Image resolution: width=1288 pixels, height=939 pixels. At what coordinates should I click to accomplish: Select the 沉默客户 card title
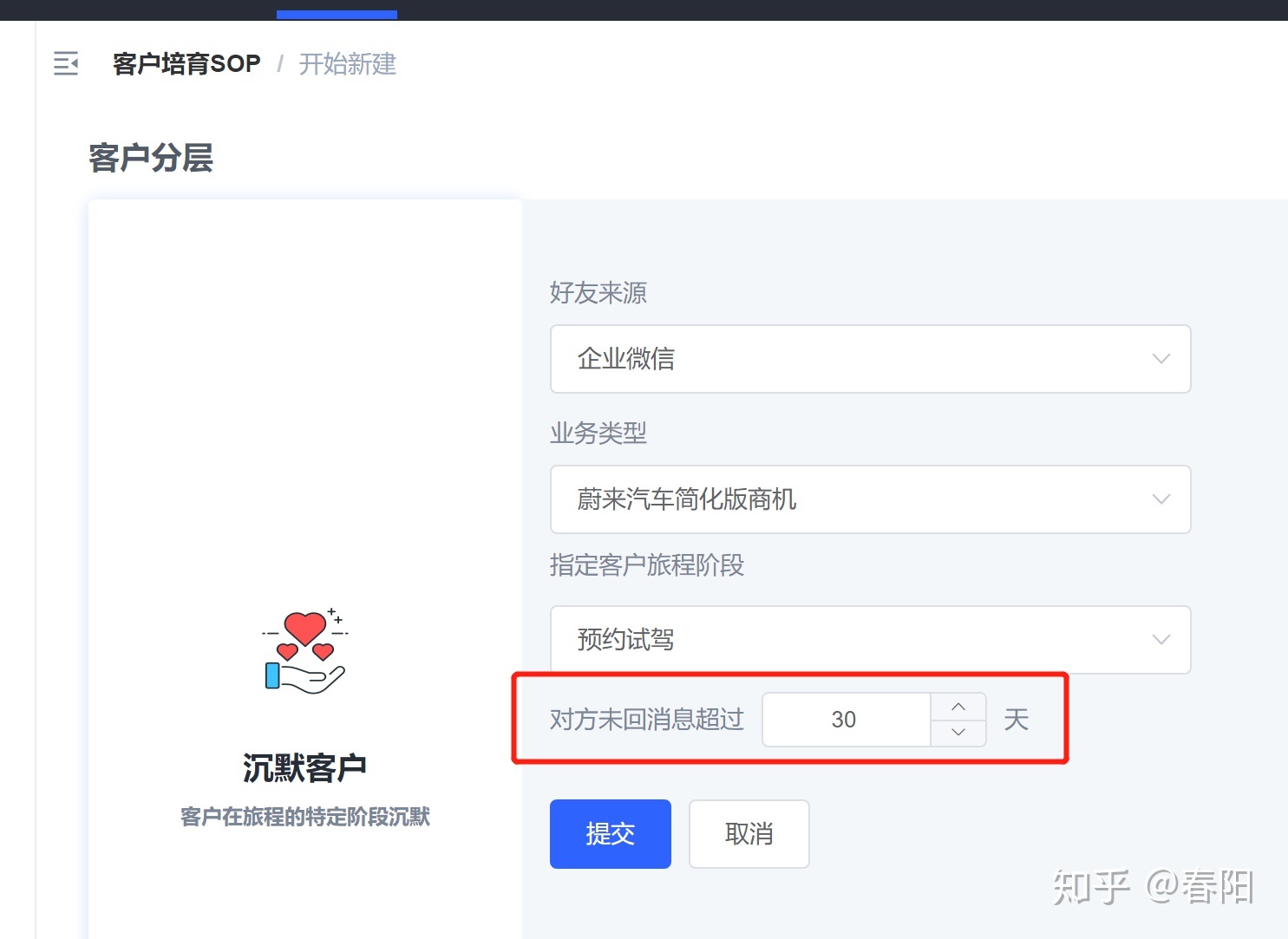point(304,768)
